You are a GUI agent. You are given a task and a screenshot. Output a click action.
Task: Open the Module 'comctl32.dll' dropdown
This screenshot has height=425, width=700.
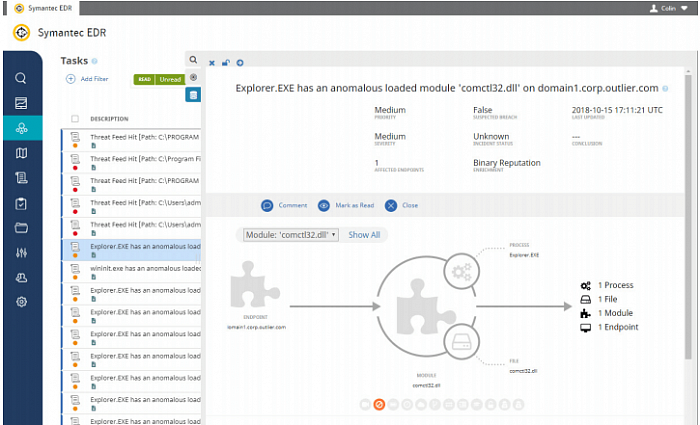291,235
